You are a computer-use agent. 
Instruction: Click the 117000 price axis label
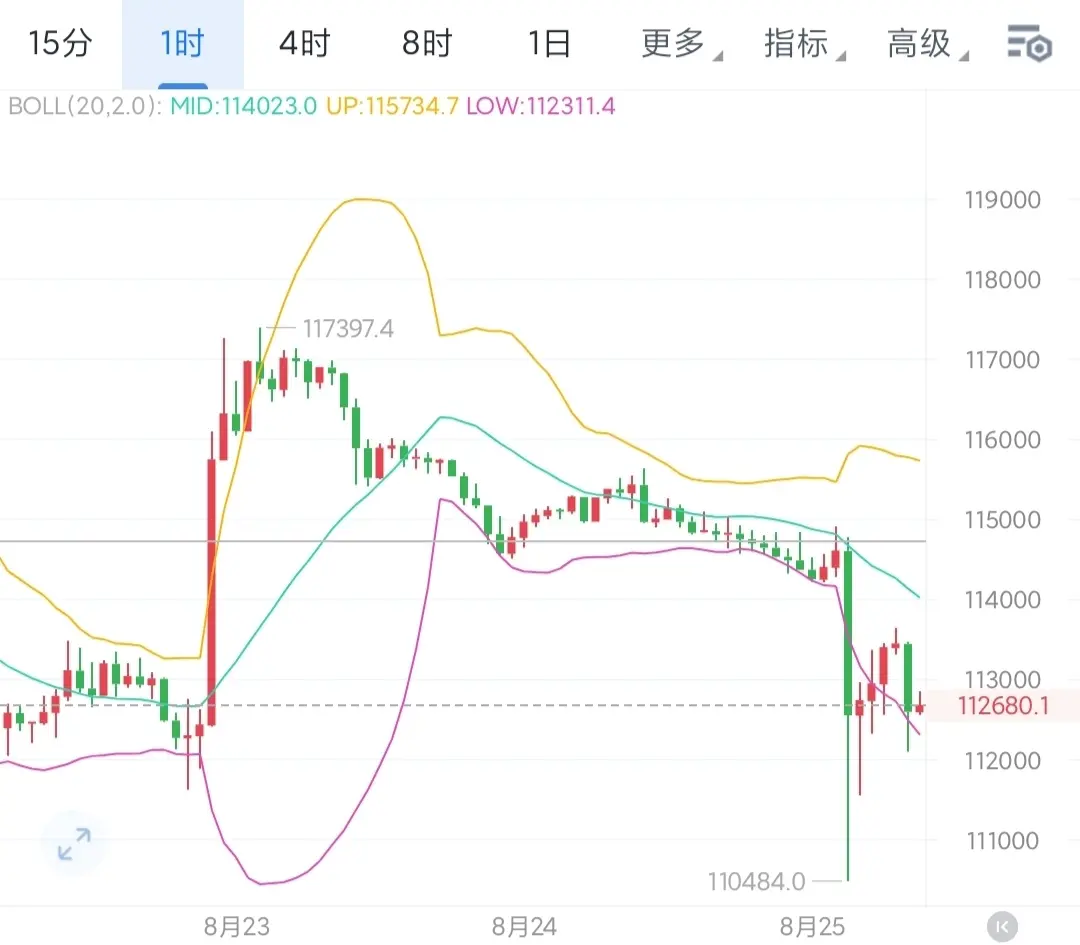coord(1002,360)
